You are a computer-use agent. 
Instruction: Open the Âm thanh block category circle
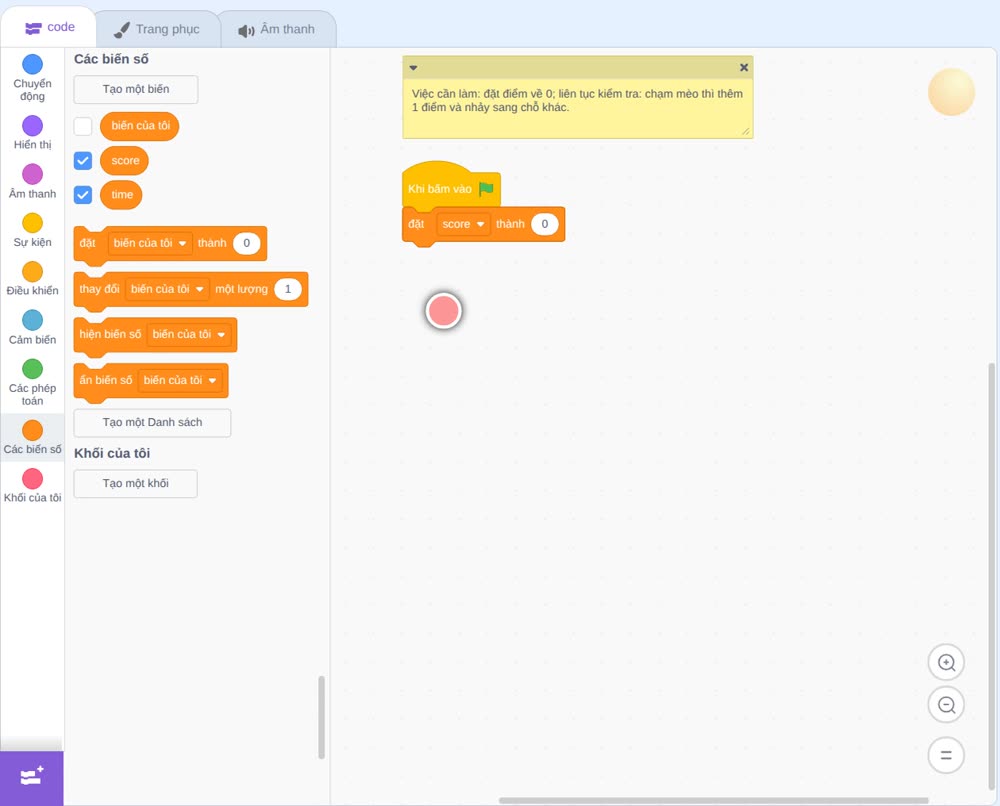[33, 174]
